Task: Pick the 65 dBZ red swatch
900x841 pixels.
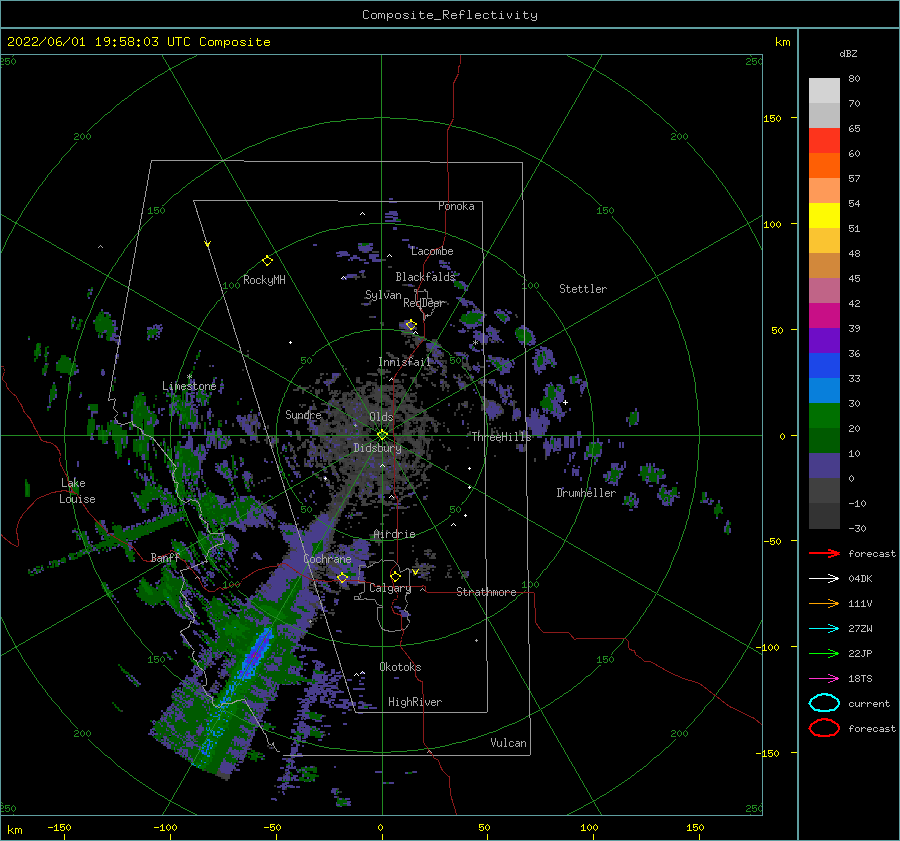Action: [x=824, y=141]
